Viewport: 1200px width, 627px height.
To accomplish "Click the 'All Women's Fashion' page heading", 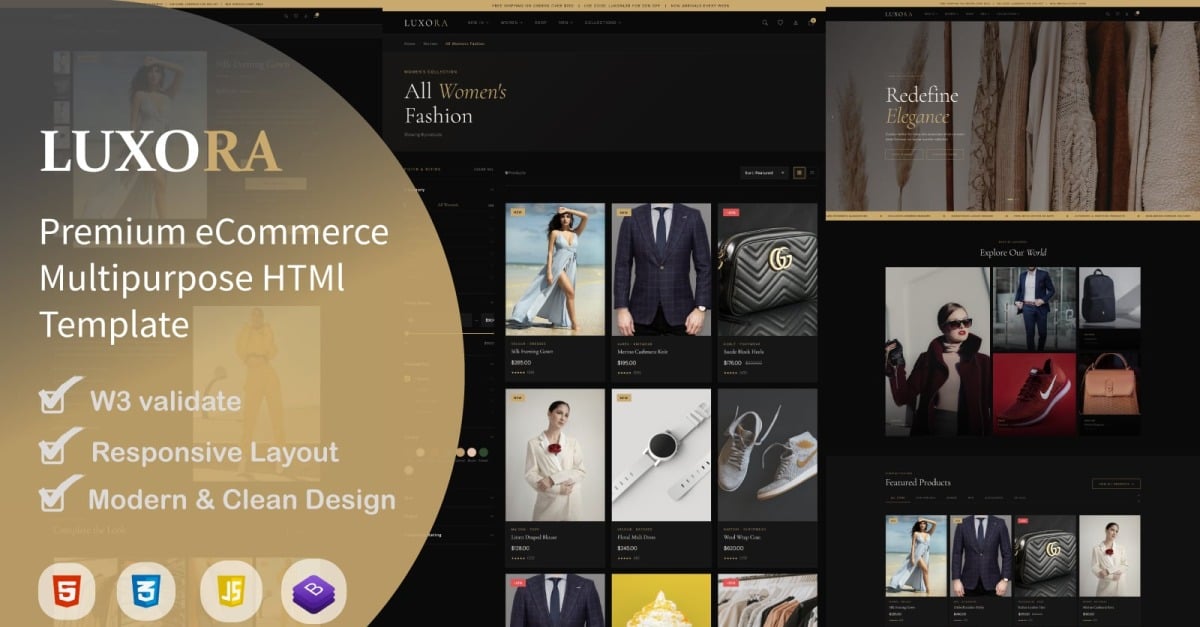I will click(x=455, y=103).
